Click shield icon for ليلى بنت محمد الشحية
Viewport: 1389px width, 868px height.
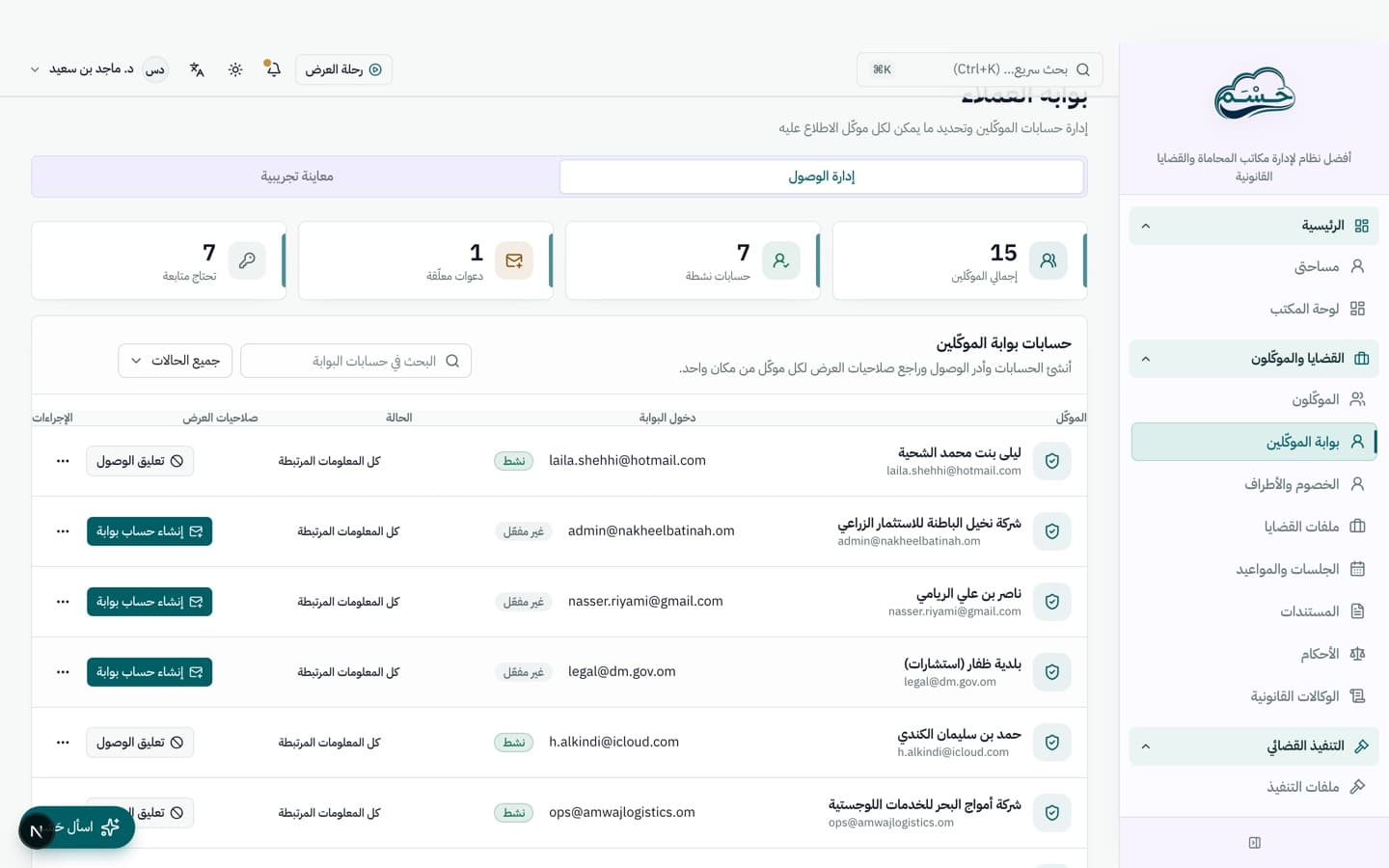(x=1051, y=461)
